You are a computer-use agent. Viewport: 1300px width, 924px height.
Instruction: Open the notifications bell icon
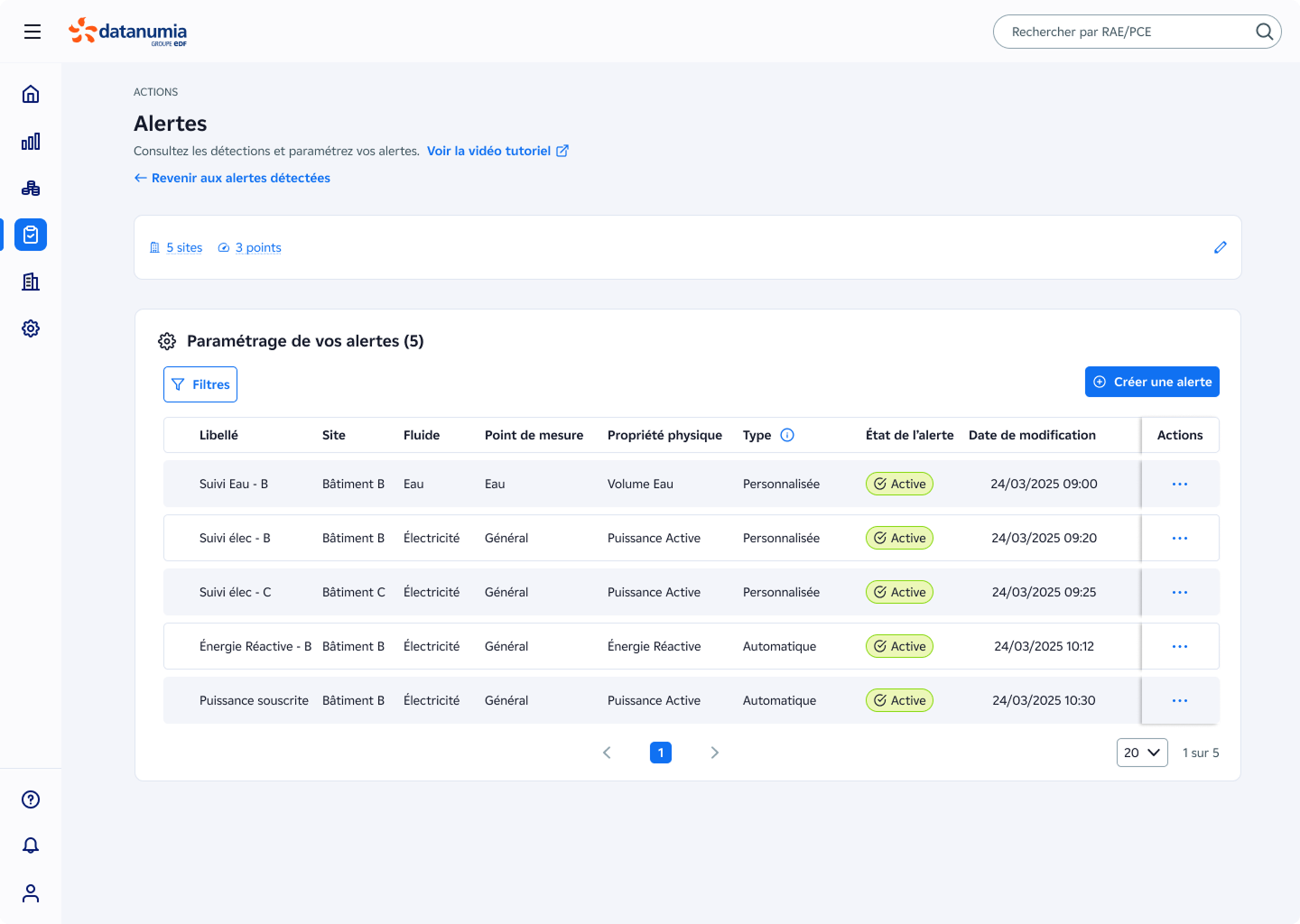[x=31, y=845]
